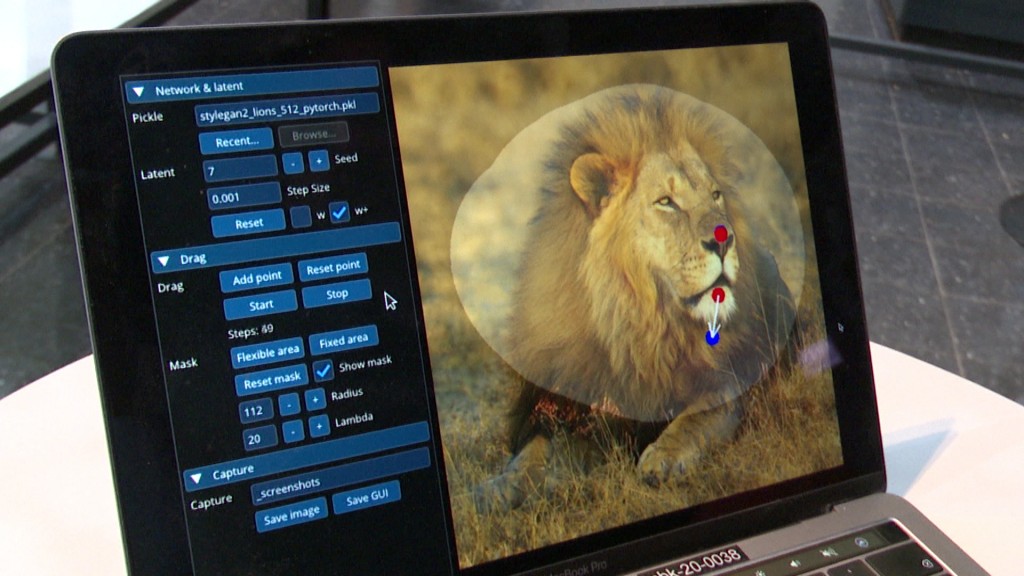Start the drag optimization
This screenshot has width=1024, height=576.
(261, 305)
